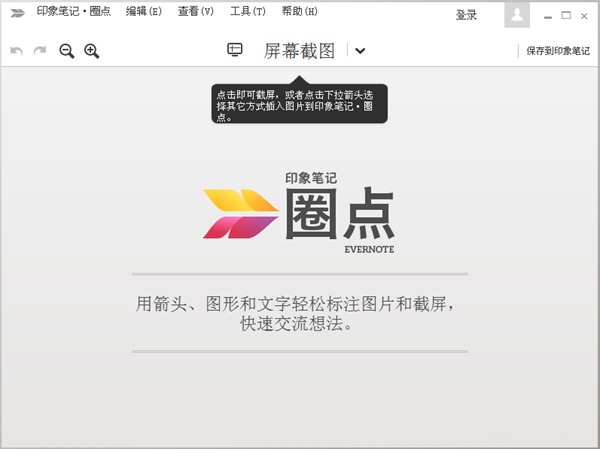600x449 pixels.
Task: Click the tagline 快速交流想法
Action: coord(295,324)
